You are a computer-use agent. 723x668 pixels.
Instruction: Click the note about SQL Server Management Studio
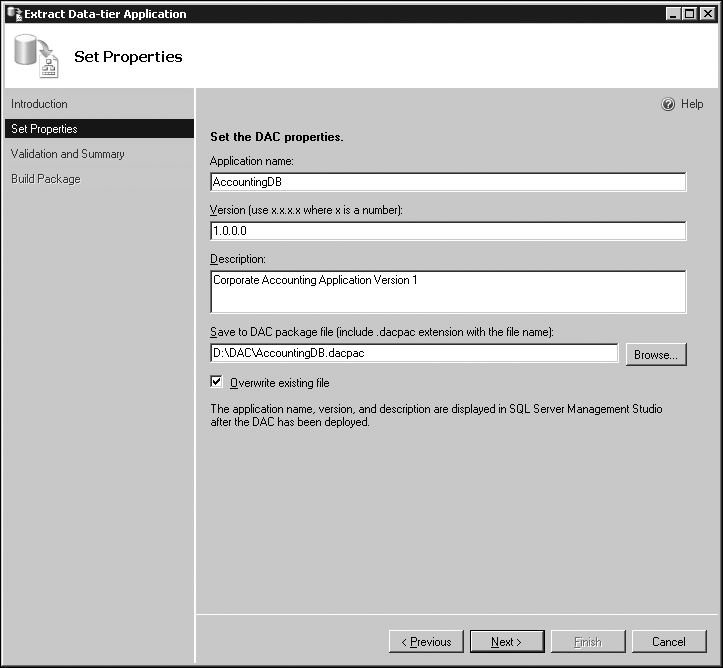click(x=436, y=415)
